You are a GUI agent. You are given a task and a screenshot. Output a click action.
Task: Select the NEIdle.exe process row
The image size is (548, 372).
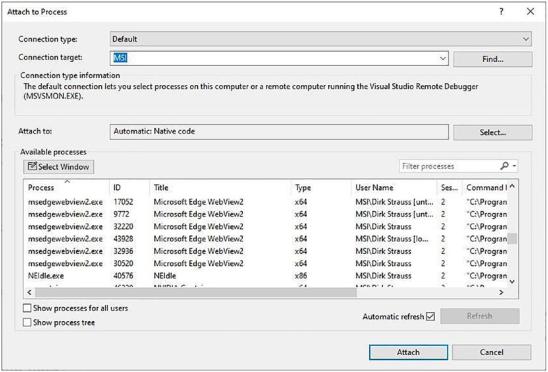(267, 276)
